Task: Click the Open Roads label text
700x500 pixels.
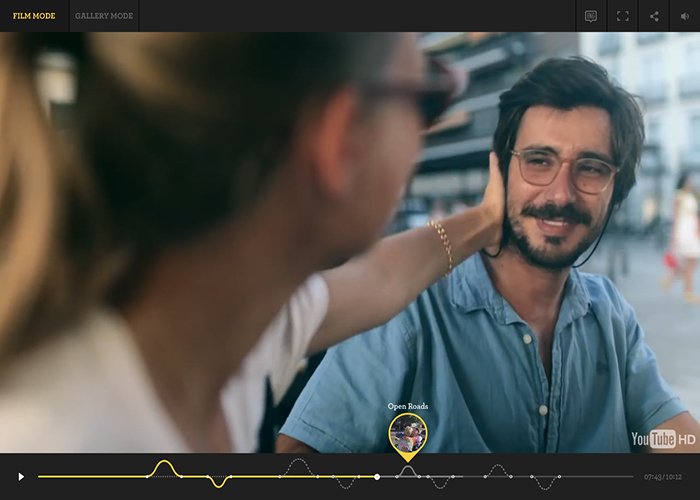Action: [408, 406]
